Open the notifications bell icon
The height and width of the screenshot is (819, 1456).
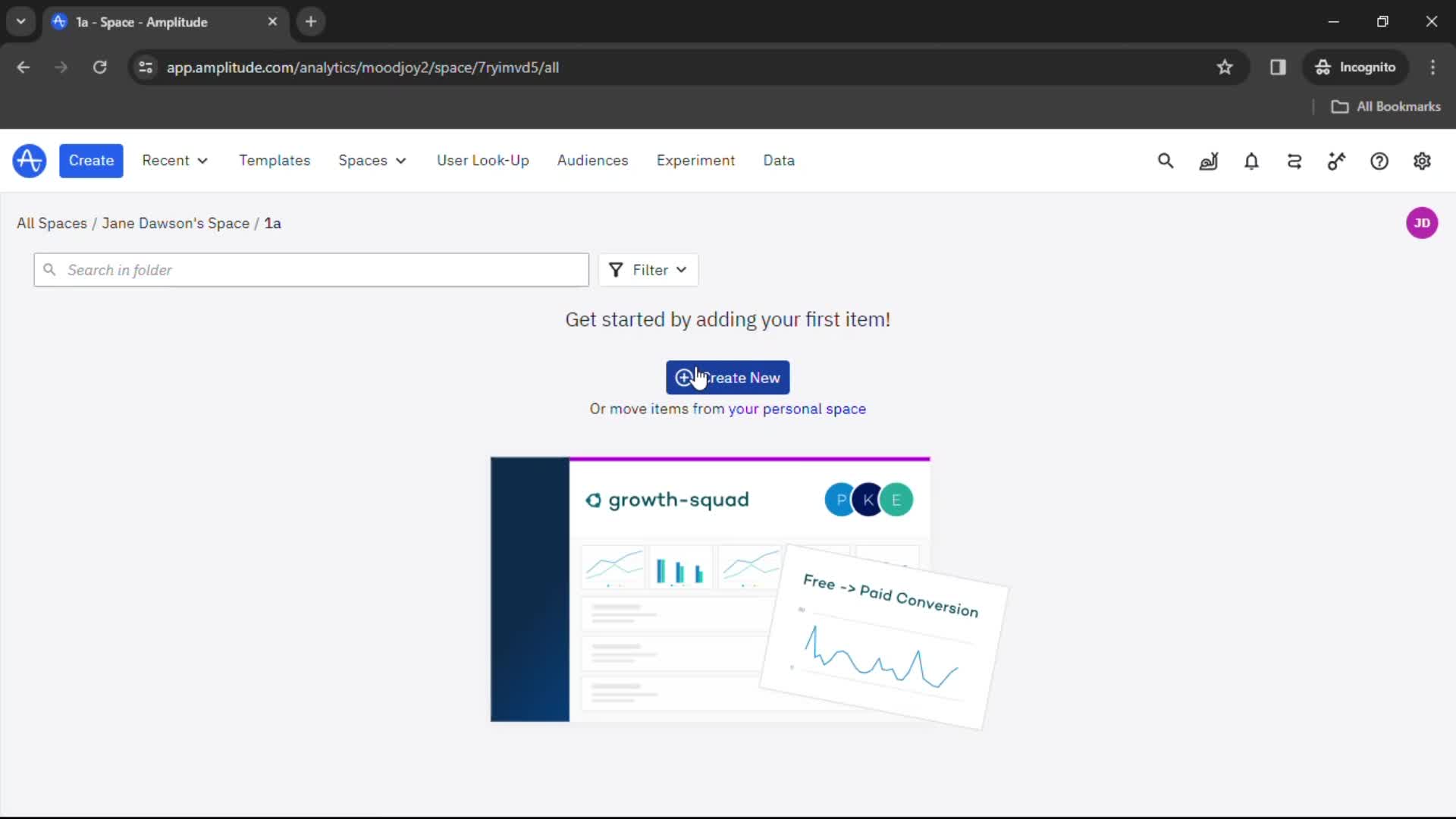(1251, 160)
